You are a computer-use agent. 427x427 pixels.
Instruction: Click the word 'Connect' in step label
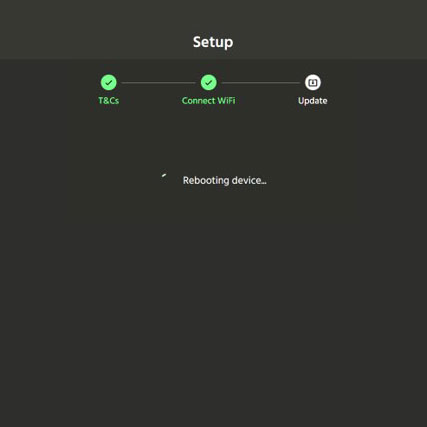(x=198, y=101)
